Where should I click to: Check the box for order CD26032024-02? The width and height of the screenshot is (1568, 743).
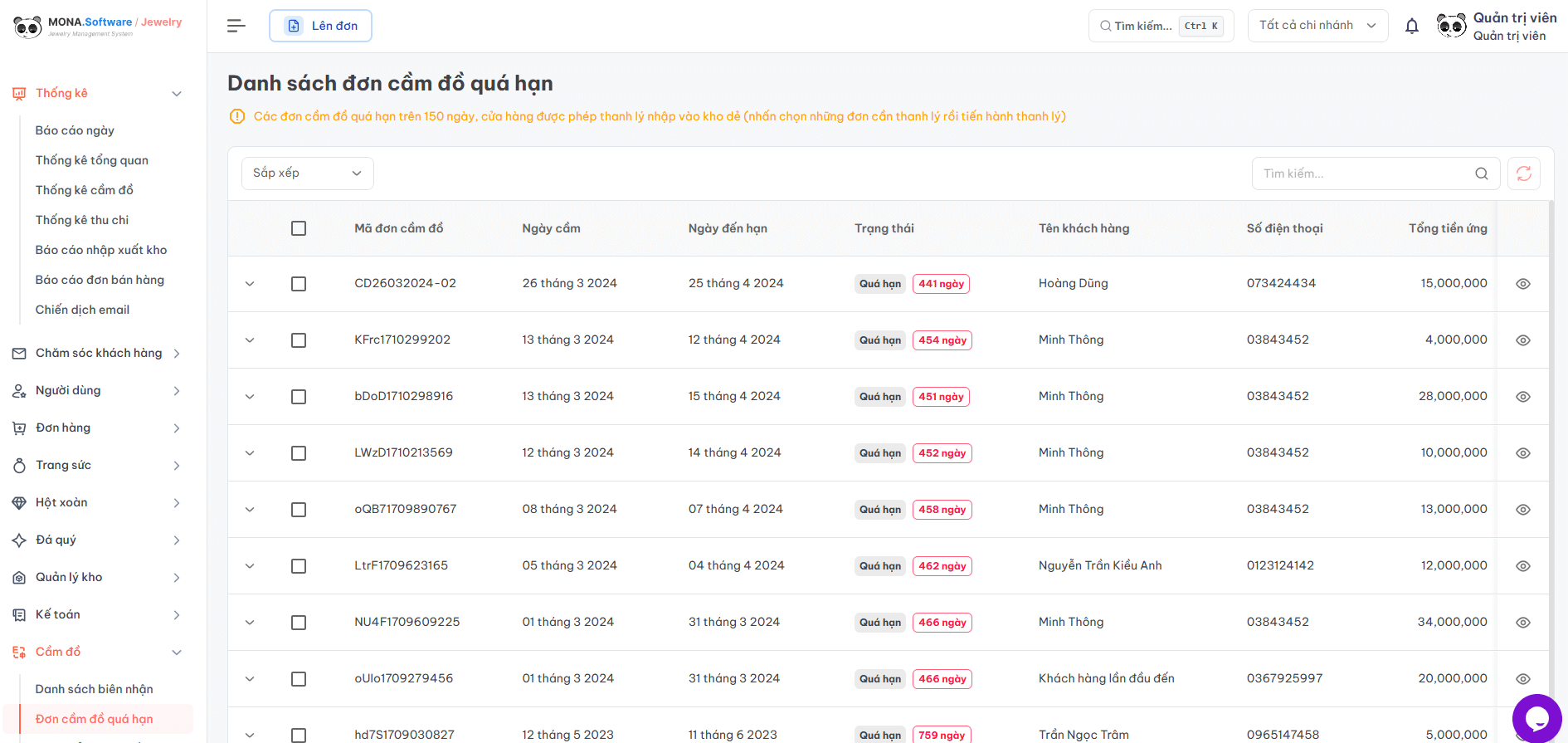299,284
